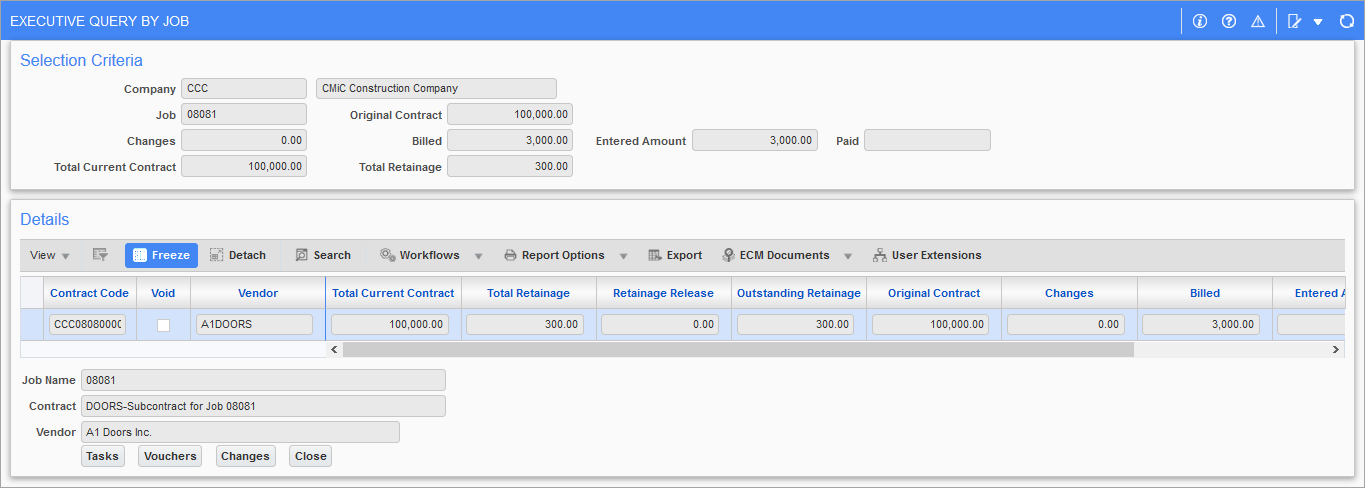The image size is (1365, 488).
Task: Expand the Workflows dropdown arrow
Action: point(478,256)
